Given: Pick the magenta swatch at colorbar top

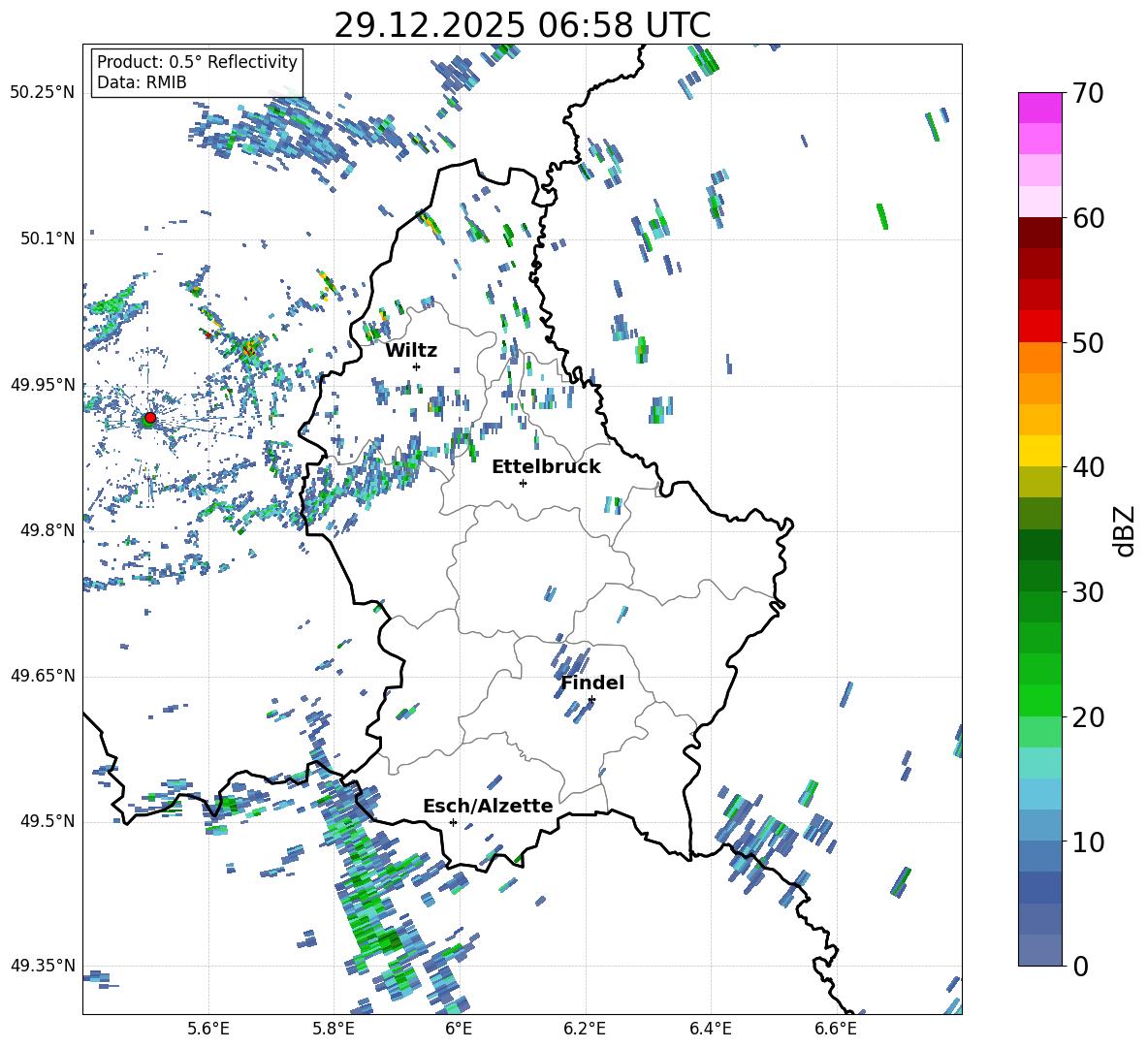Looking at the screenshot, I should point(1039,109).
